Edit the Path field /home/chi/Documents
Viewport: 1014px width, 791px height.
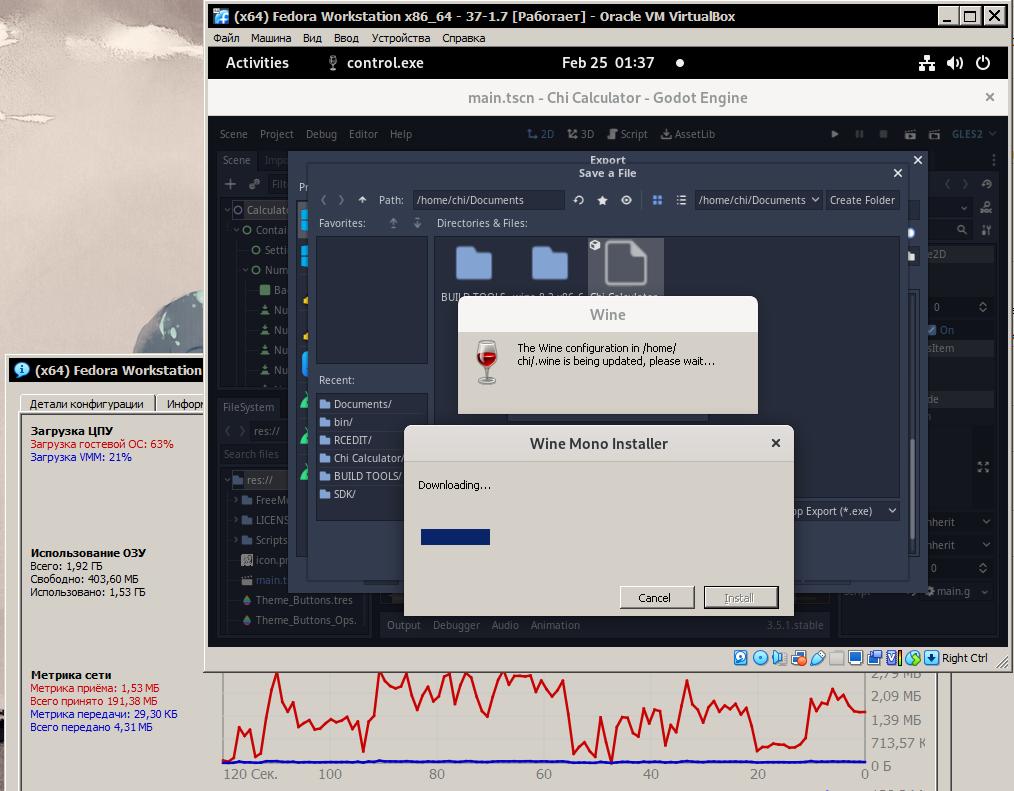[x=488, y=200]
